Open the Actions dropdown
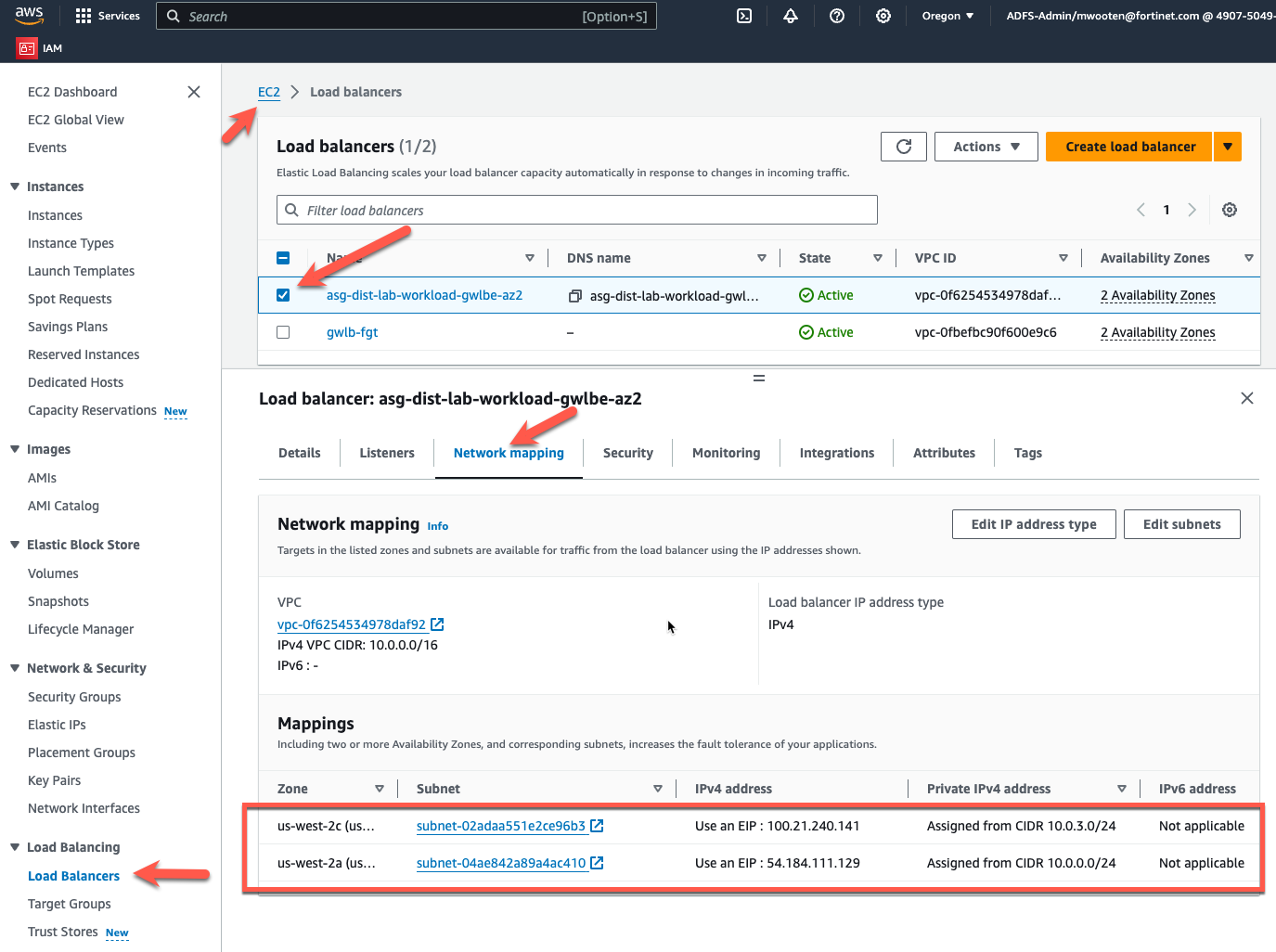 point(986,147)
